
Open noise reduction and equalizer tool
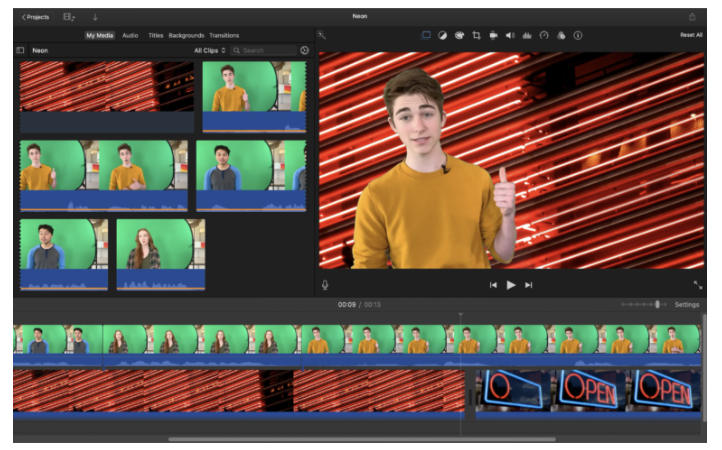click(527, 35)
